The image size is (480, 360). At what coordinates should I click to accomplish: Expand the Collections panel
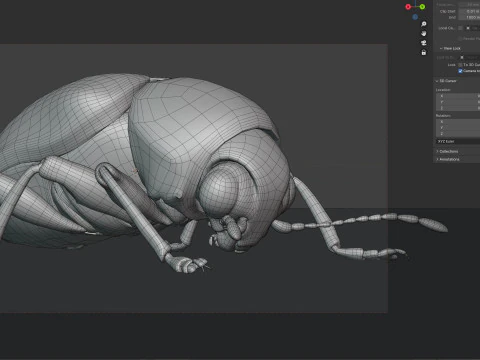tap(447, 151)
